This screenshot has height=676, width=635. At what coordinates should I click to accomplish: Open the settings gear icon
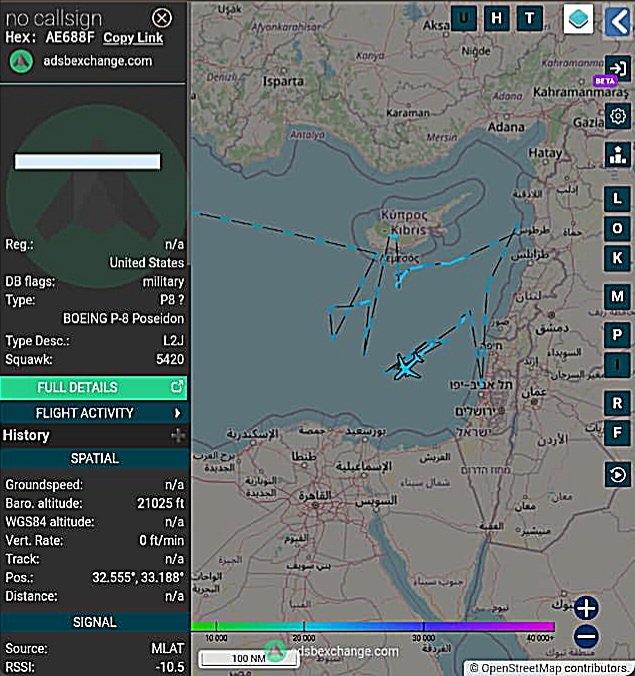click(x=618, y=116)
